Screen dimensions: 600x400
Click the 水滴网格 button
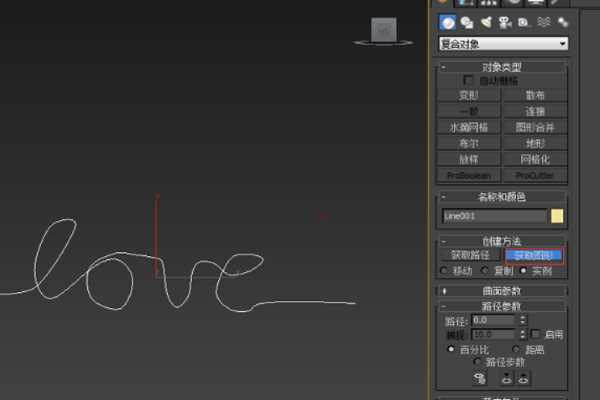pyautogui.click(x=469, y=127)
